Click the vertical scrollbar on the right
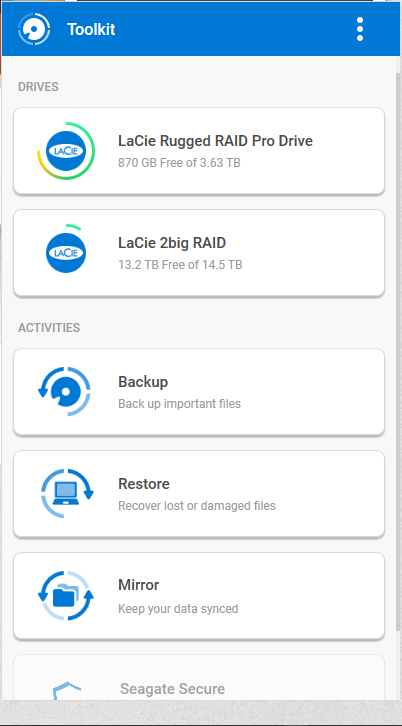Screen dimensions: 402x726 click(x=398, y=352)
